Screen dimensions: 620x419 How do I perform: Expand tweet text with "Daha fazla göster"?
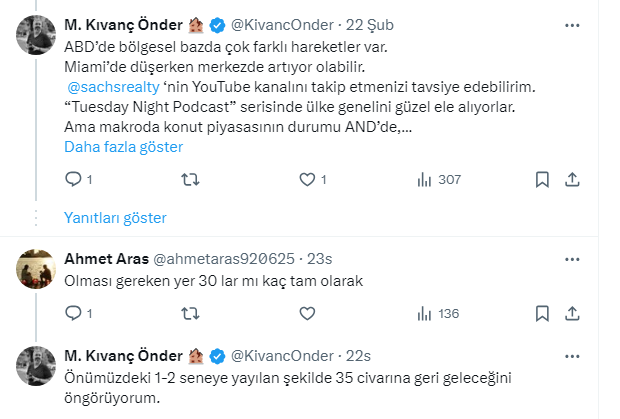123,147
